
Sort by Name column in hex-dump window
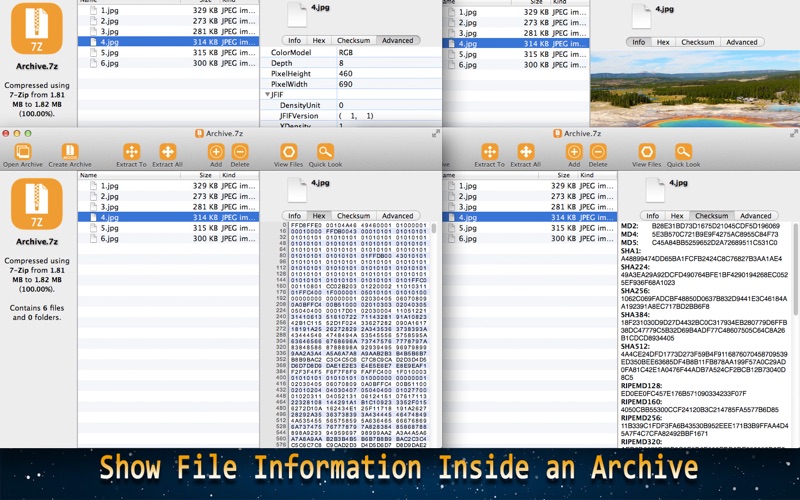(x=129, y=175)
